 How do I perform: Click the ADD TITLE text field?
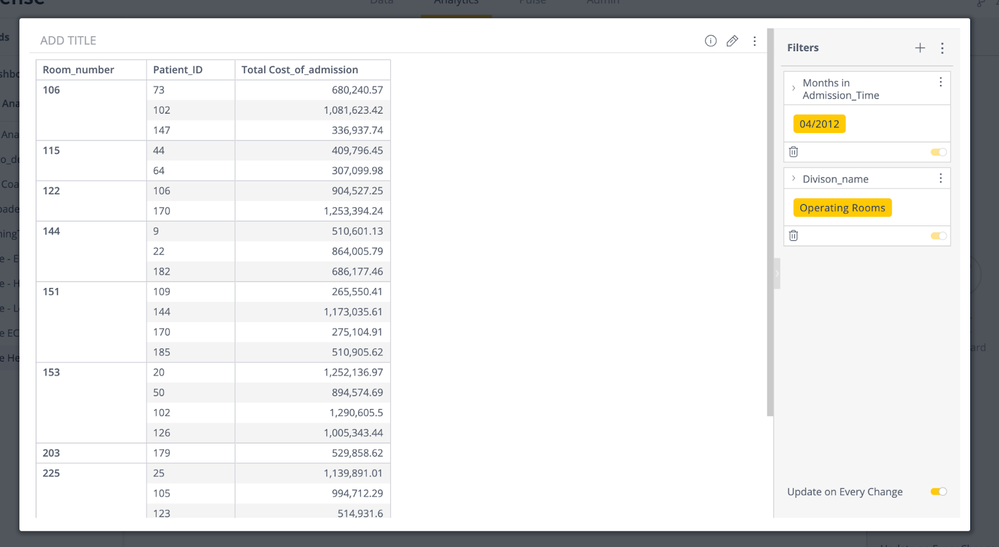pos(69,41)
